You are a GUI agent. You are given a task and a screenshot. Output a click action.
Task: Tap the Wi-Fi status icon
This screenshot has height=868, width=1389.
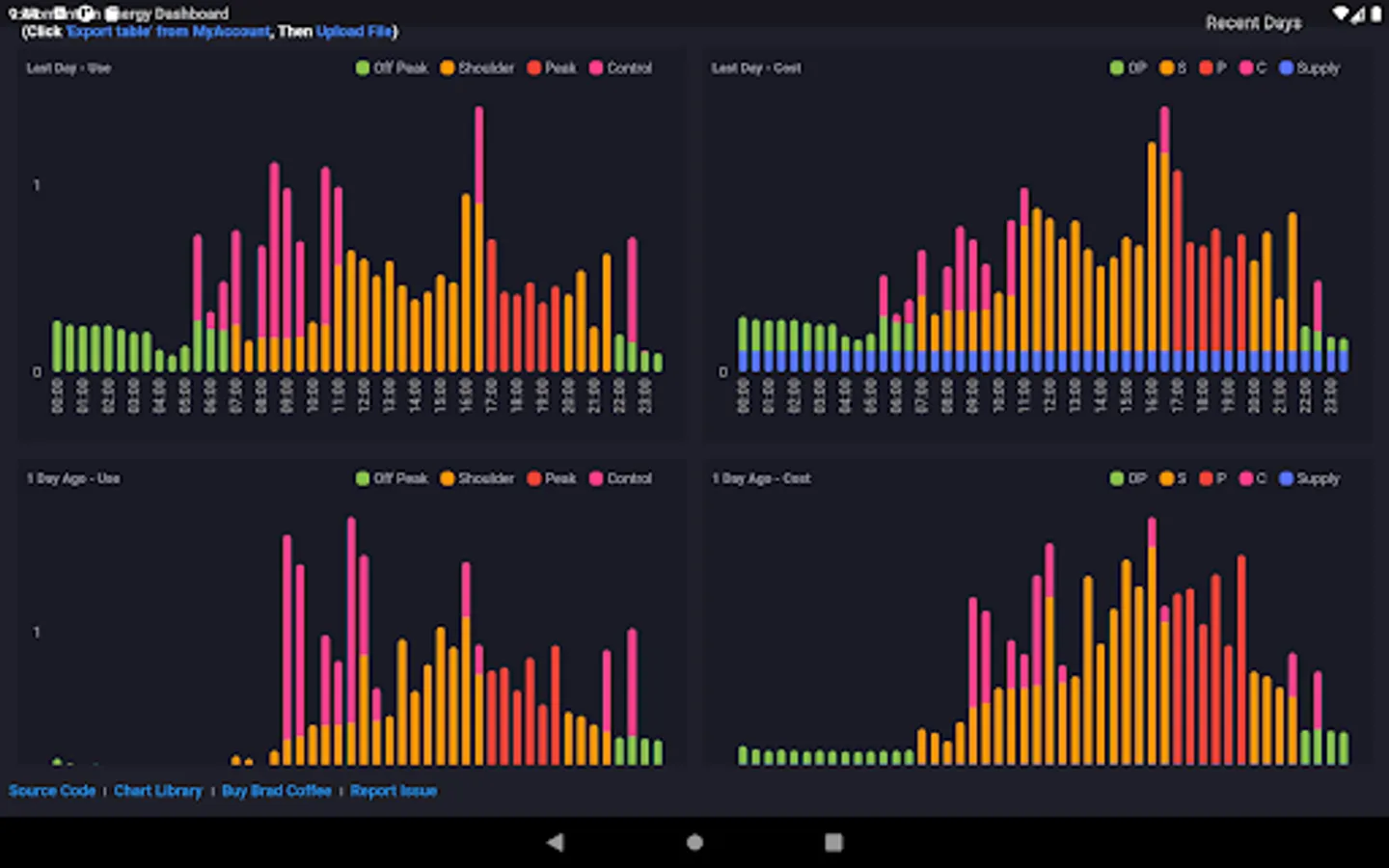[1341, 14]
